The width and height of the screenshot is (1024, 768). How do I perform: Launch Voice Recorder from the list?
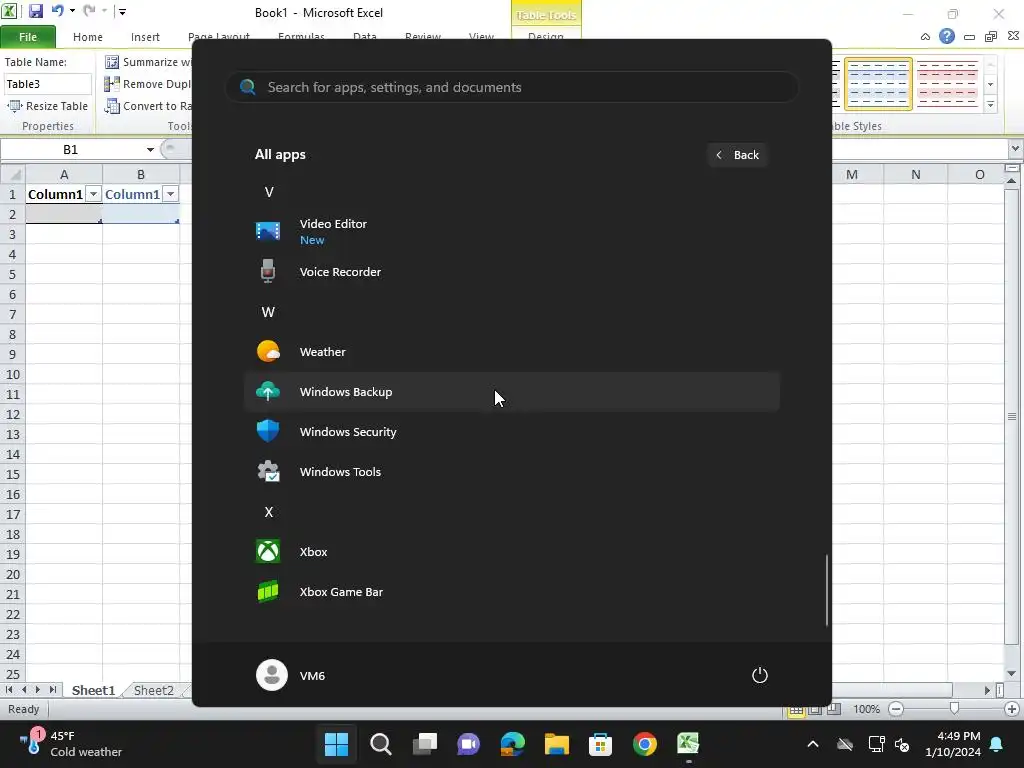(511, 272)
